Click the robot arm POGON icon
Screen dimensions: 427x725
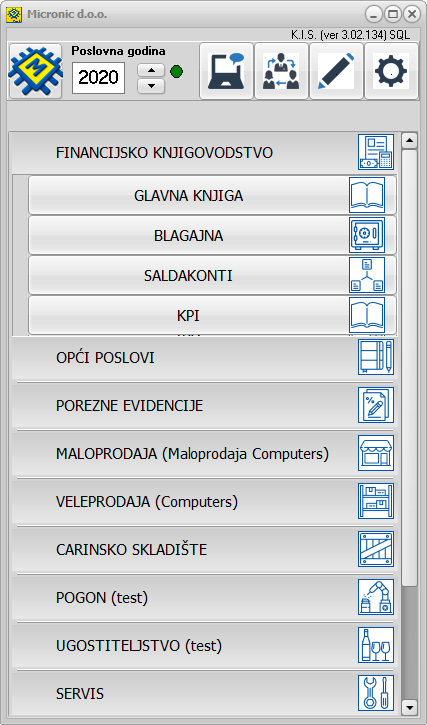click(x=376, y=597)
